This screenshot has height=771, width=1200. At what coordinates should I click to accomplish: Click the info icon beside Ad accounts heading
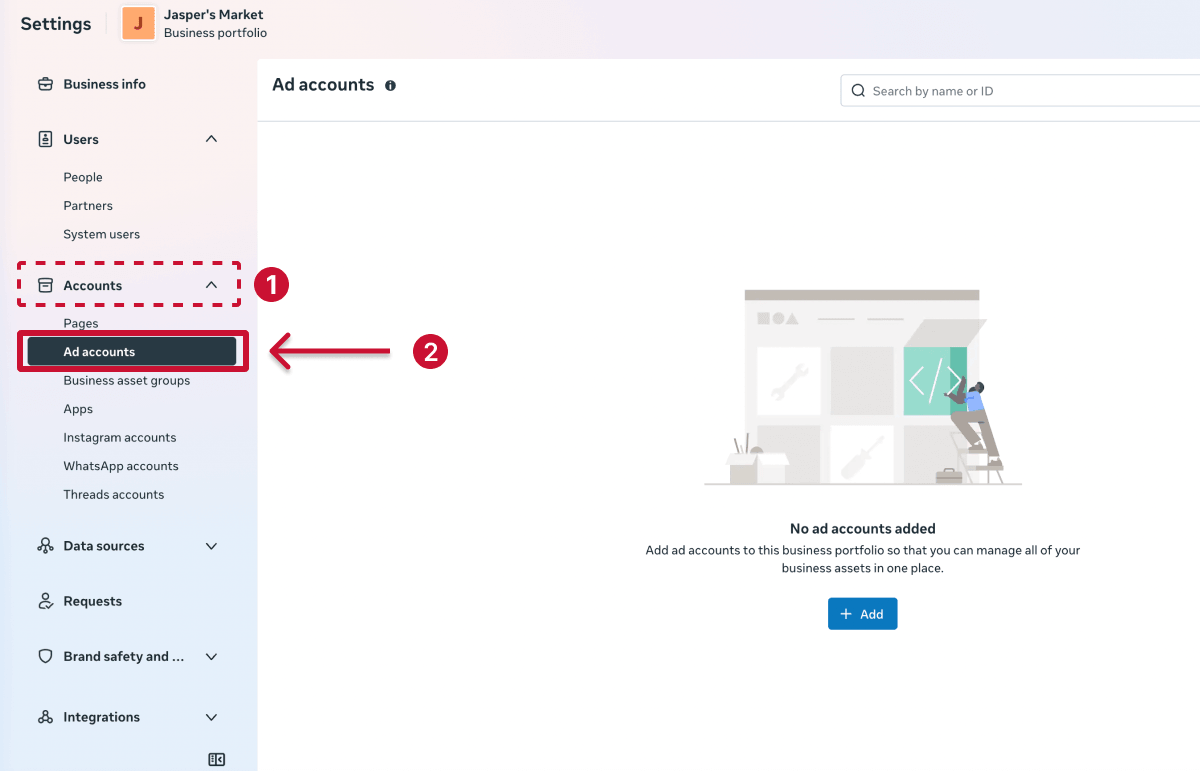(390, 85)
